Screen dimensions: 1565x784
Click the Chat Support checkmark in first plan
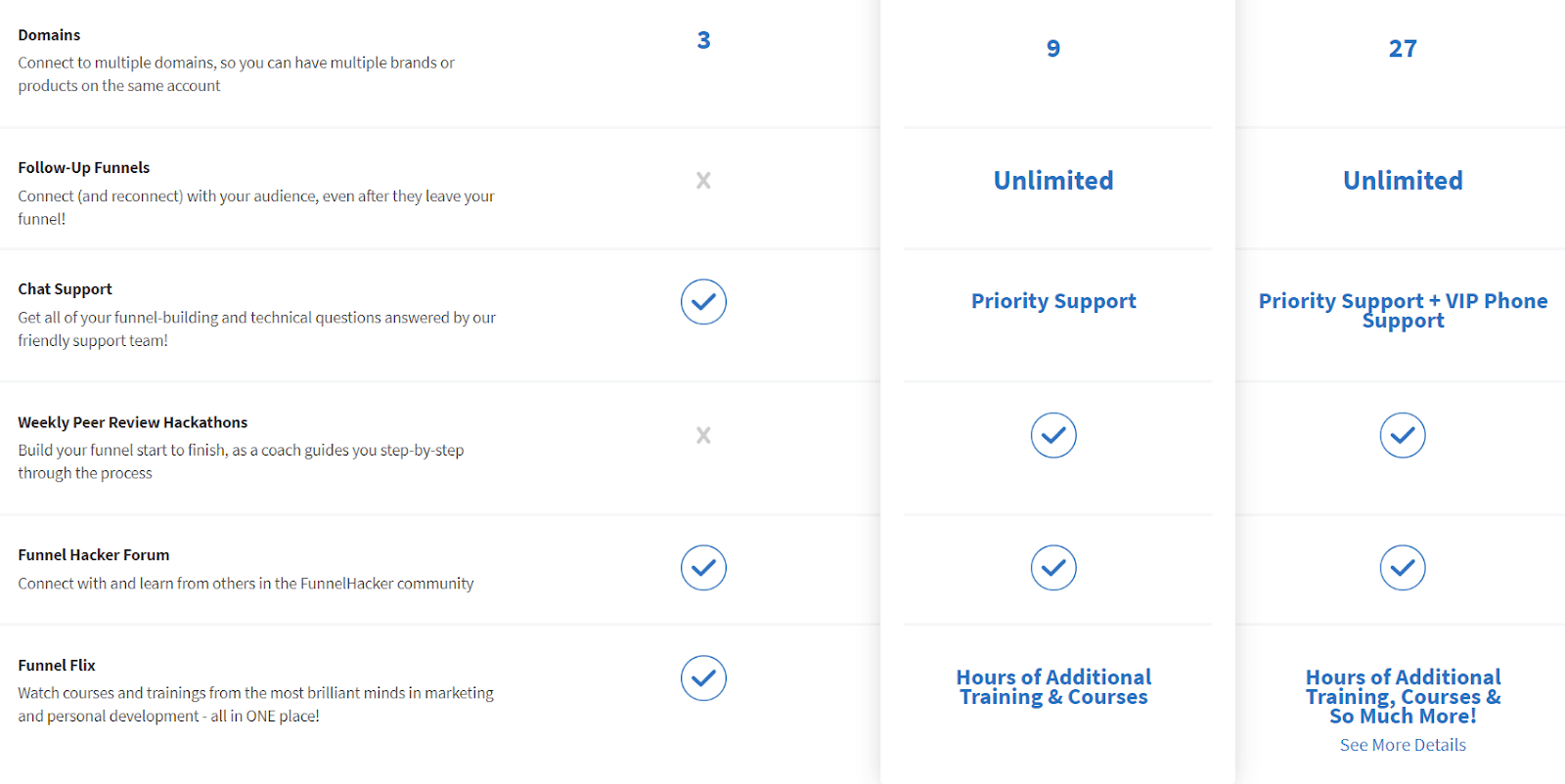click(703, 302)
